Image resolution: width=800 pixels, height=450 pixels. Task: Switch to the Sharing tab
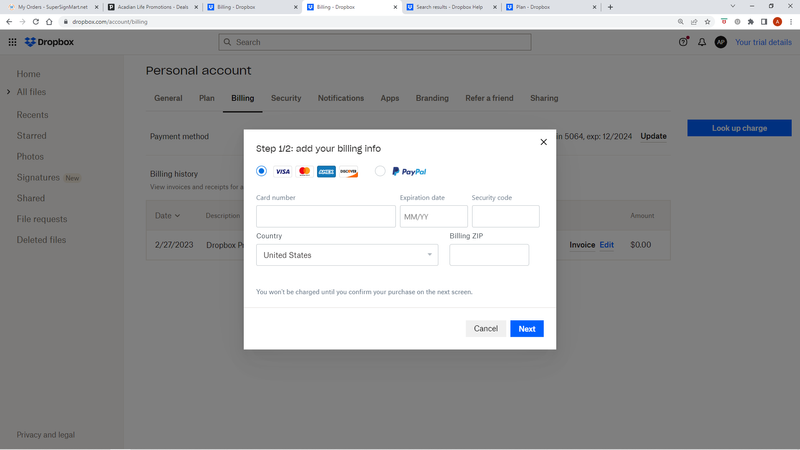click(544, 98)
